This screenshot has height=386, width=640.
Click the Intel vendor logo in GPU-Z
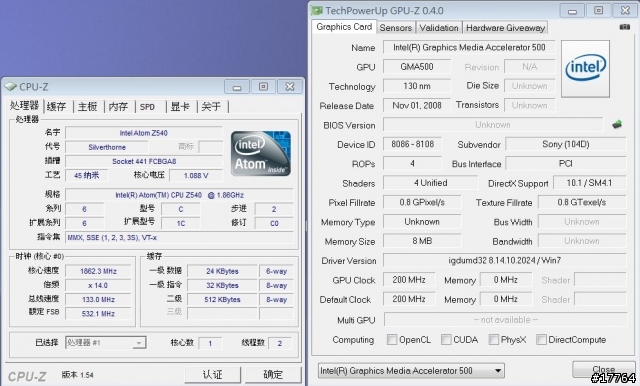tap(586, 69)
